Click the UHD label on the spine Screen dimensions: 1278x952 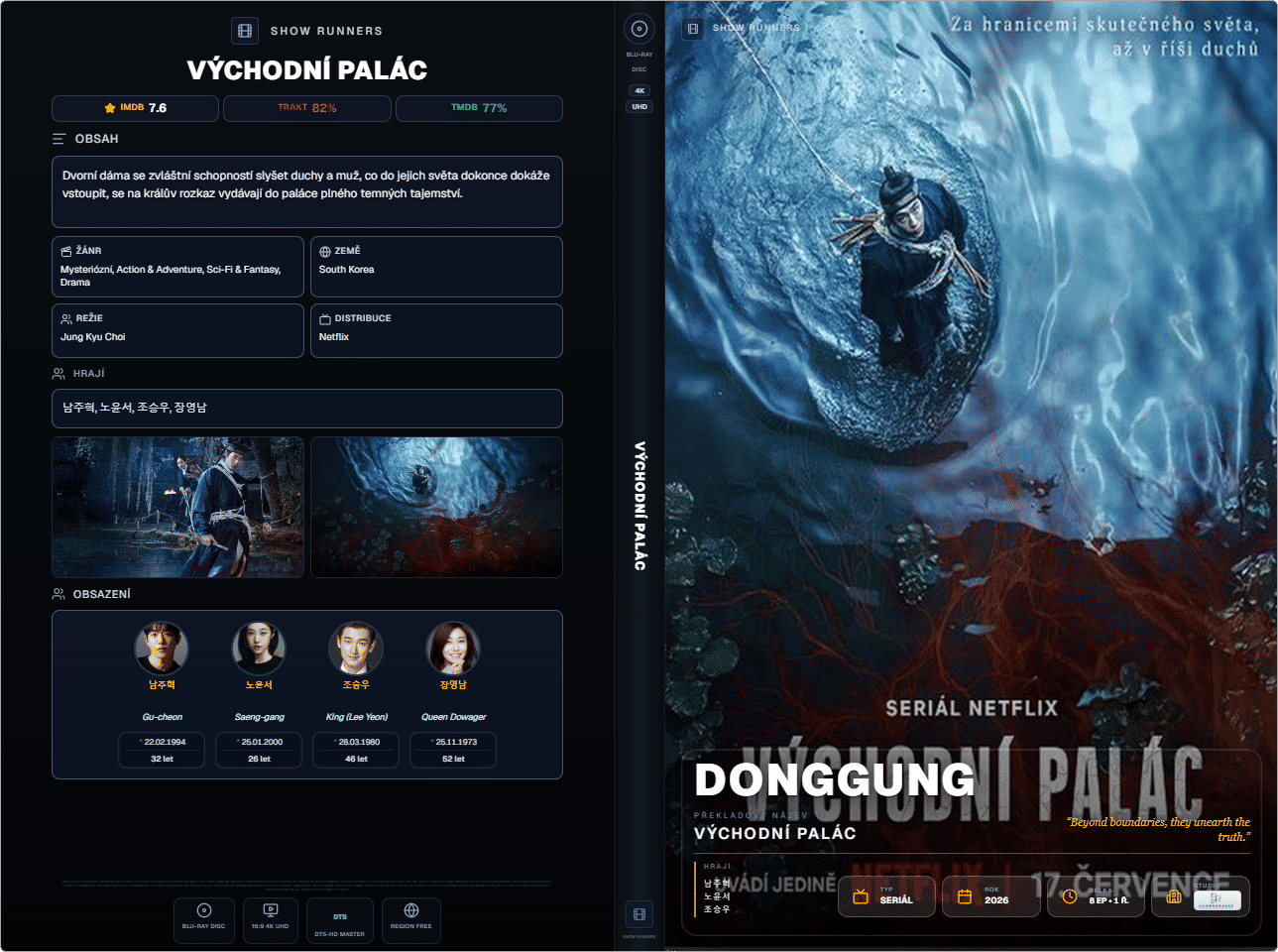(639, 107)
